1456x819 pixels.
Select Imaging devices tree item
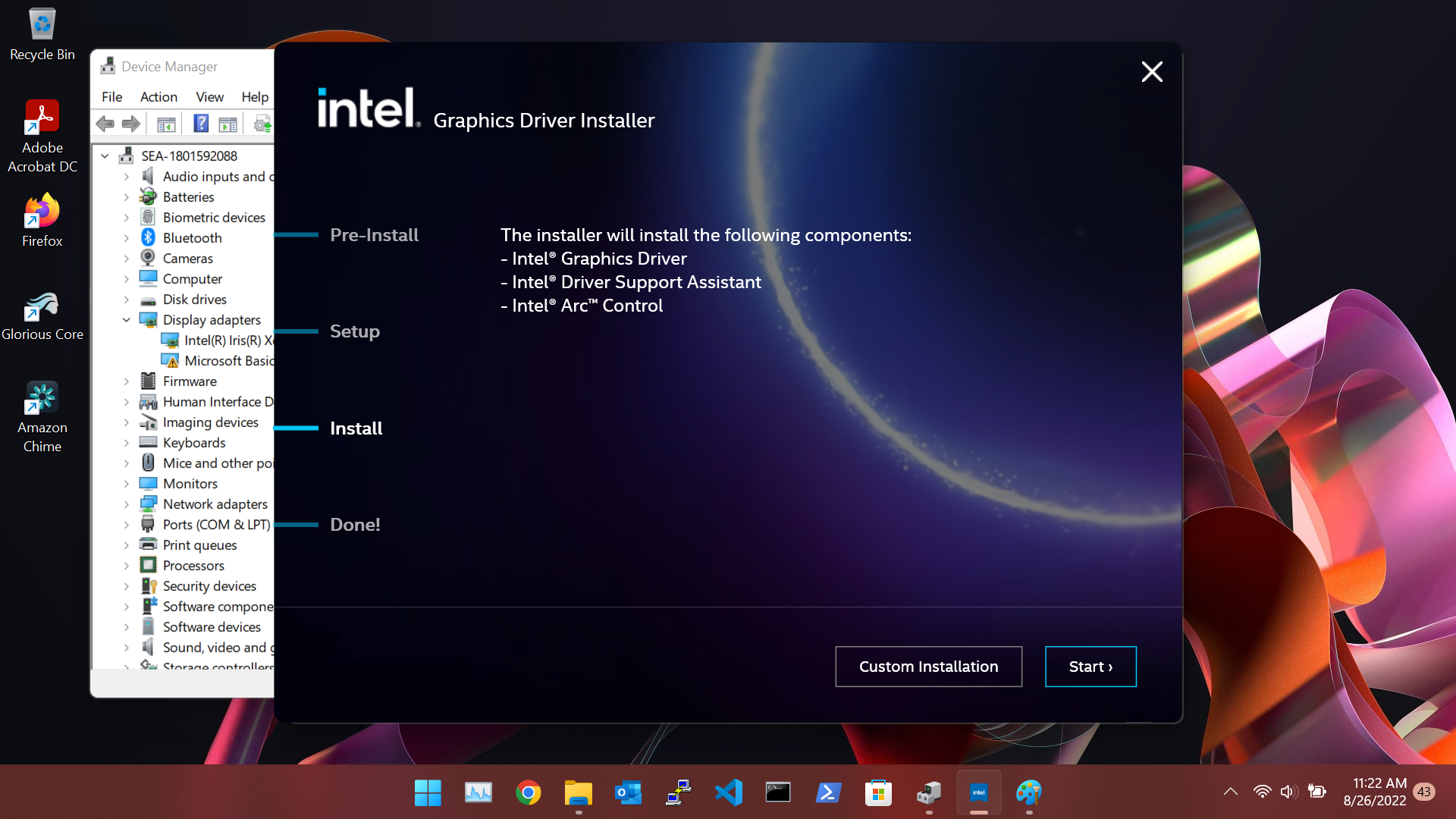(x=211, y=422)
